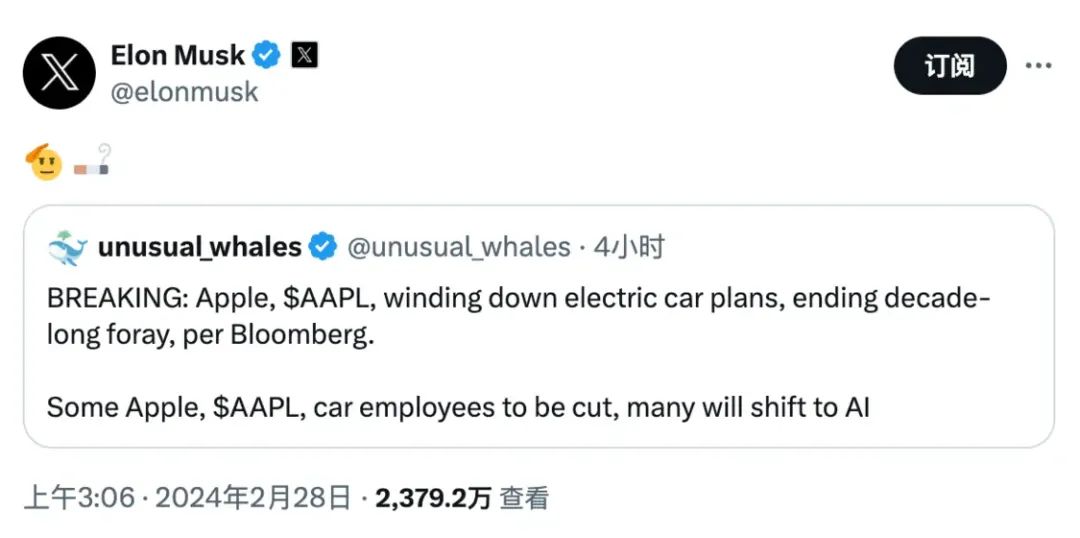Click the 4小时 quoted tweet timestamp
The image size is (1080, 538).
pos(628,248)
